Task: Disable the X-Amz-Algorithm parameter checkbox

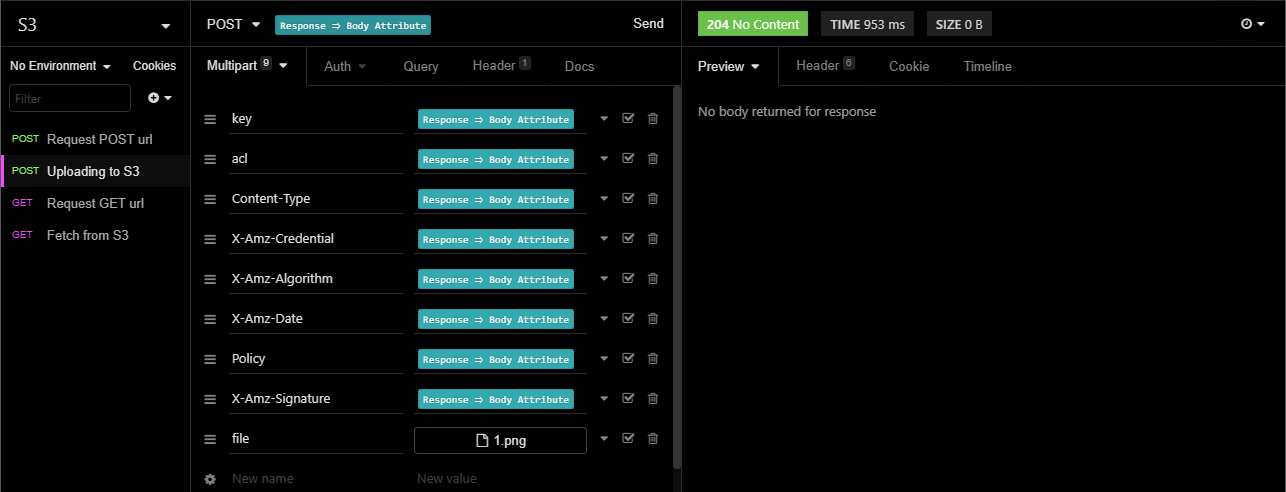Action: (x=628, y=278)
